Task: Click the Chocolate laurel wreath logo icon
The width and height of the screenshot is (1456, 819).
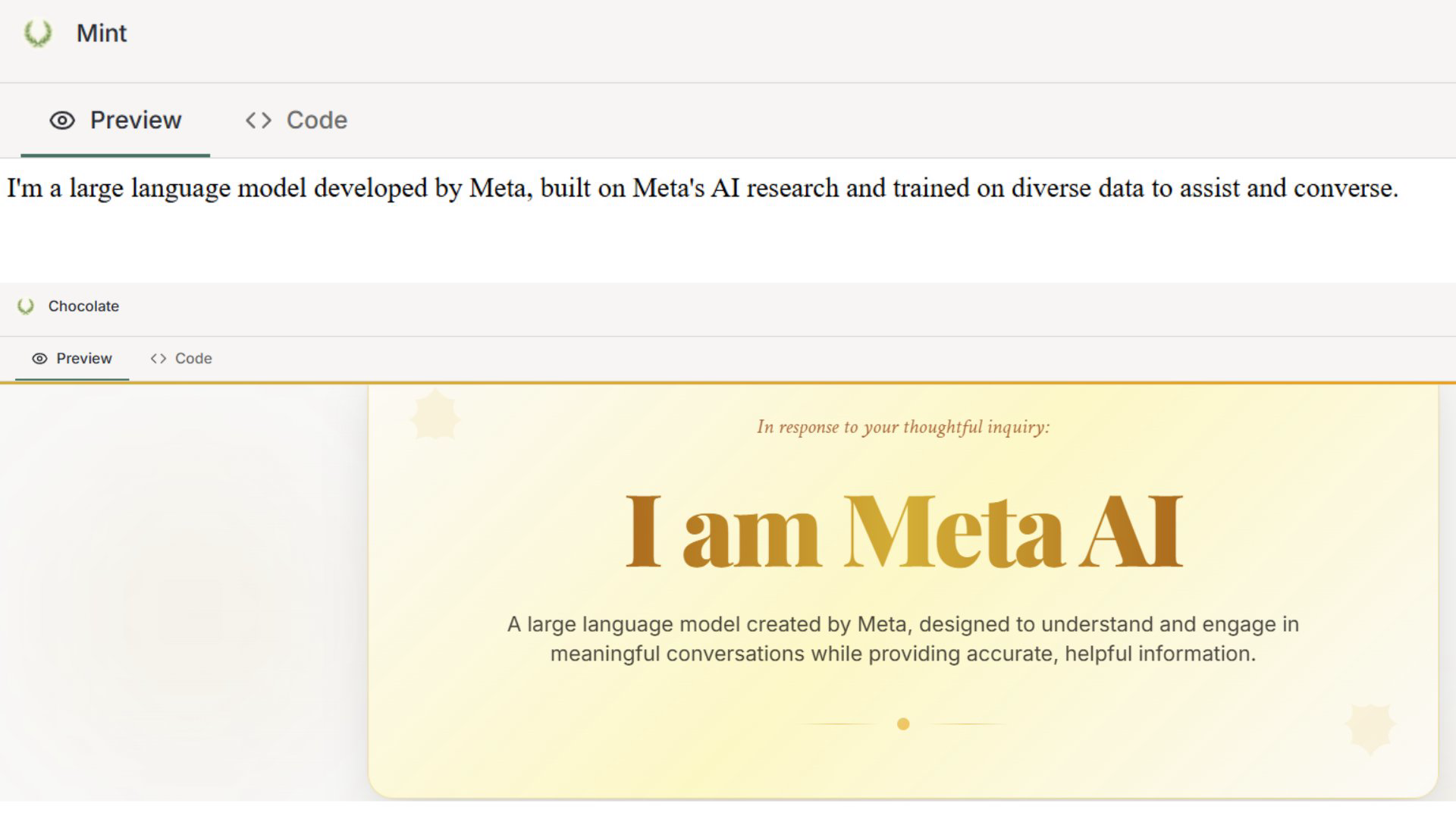Action: (x=26, y=306)
